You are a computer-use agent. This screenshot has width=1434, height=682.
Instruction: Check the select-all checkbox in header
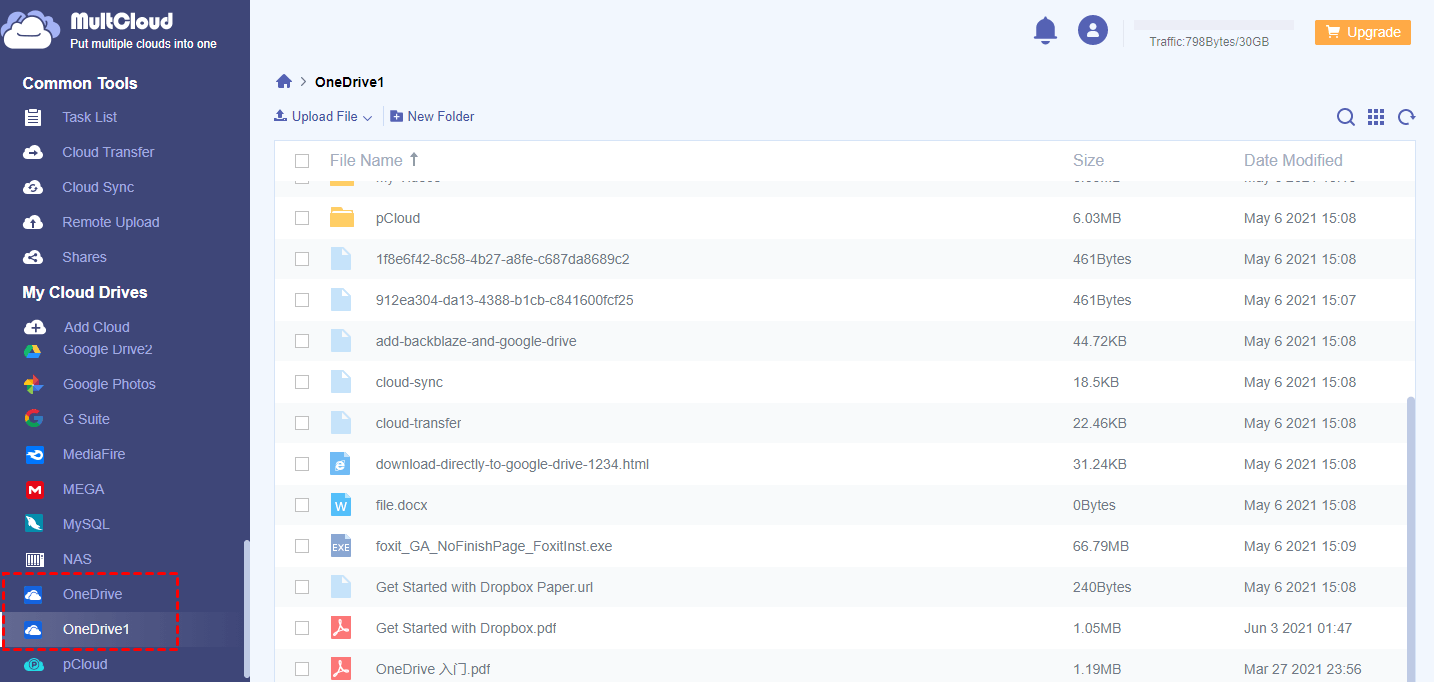(x=302, y=161)
